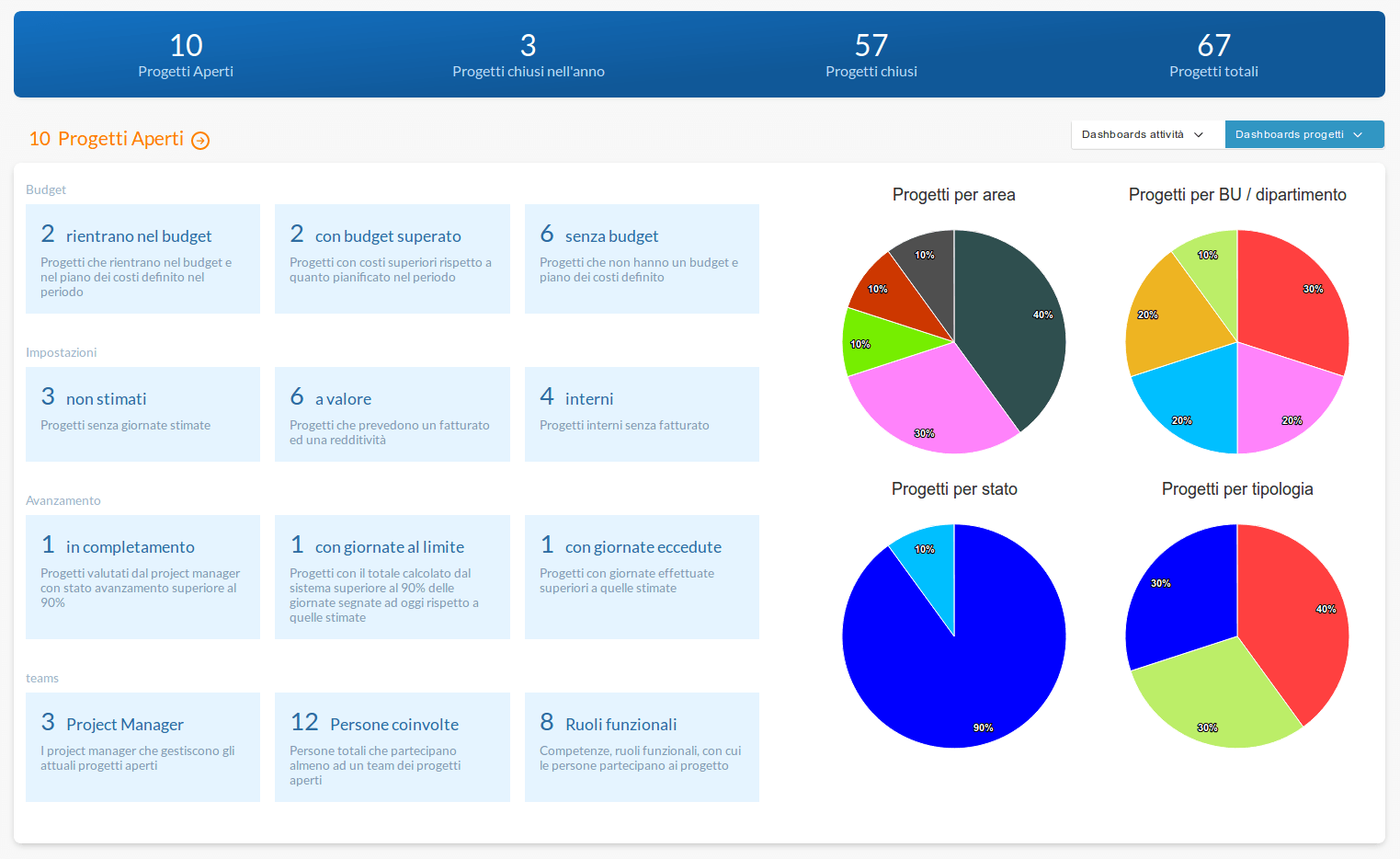
Task: Select the 6 senza budget card
Action: tap(642, 258)
